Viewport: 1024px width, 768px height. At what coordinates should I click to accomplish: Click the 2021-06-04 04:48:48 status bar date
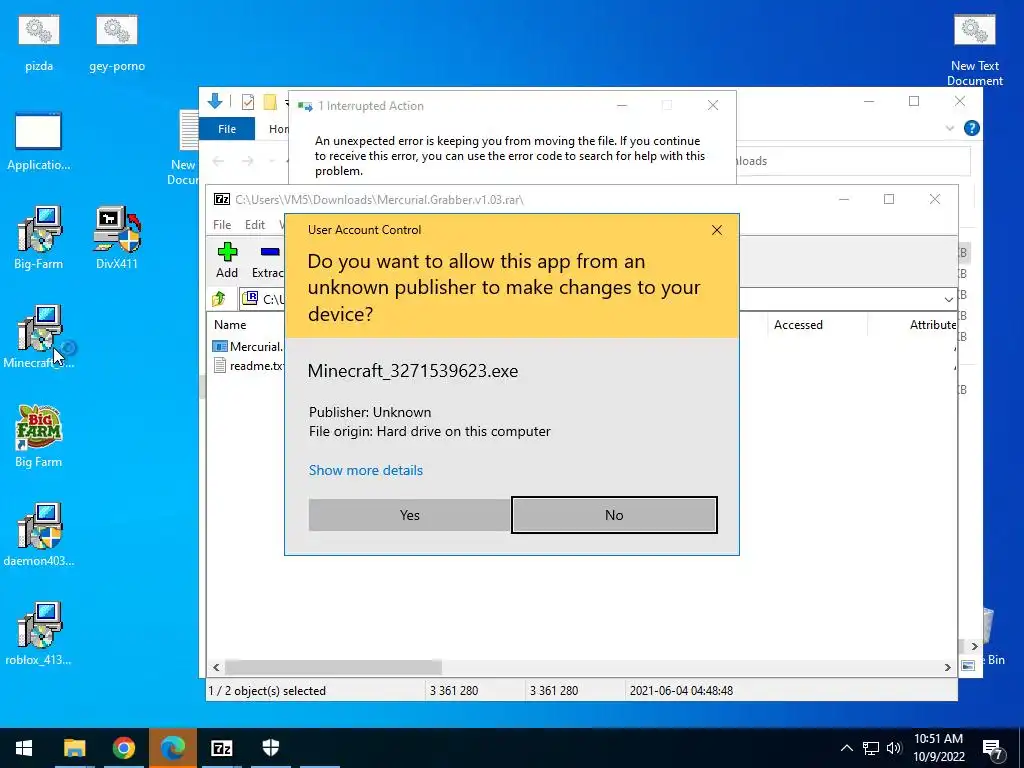[681, 690]
